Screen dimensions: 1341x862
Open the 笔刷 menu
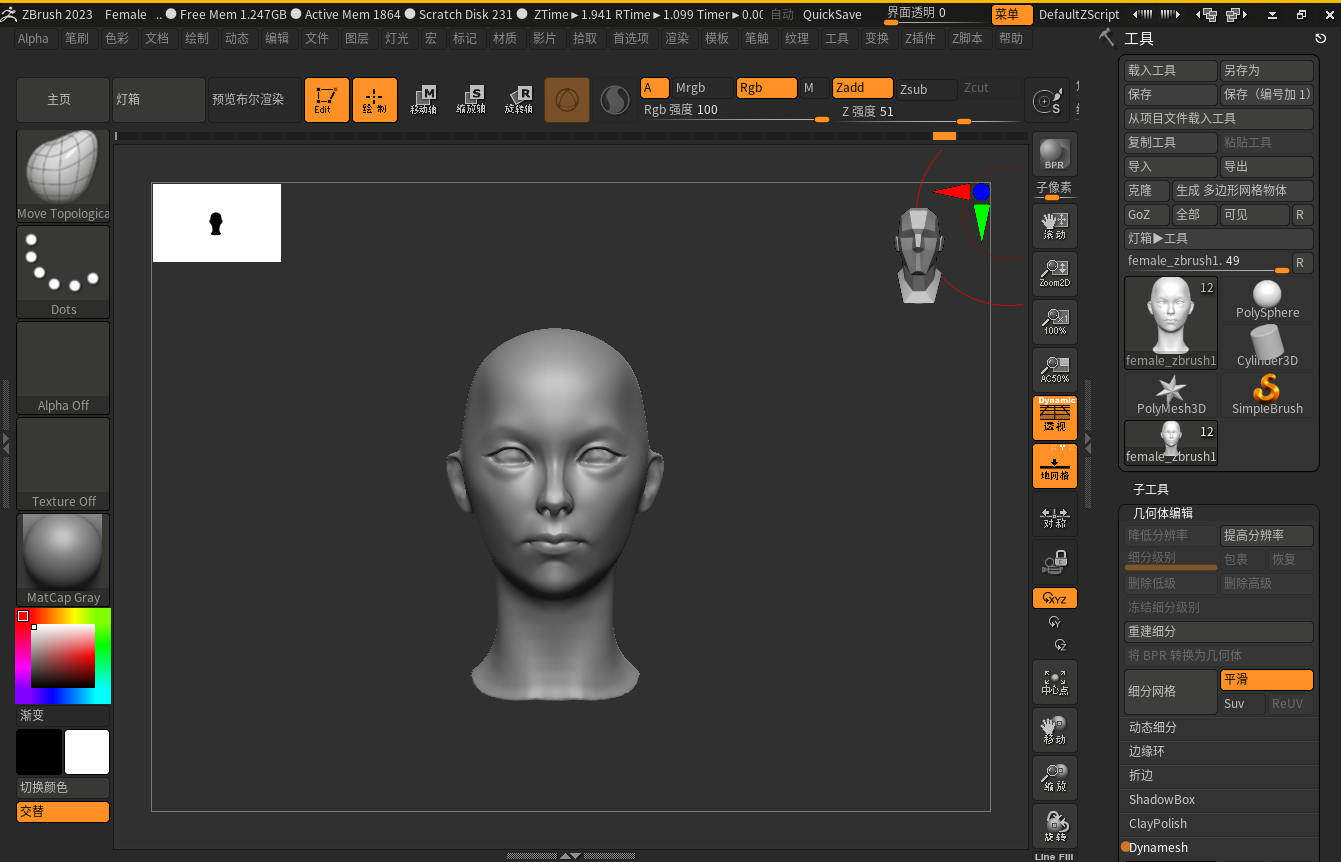click(76, 38)
